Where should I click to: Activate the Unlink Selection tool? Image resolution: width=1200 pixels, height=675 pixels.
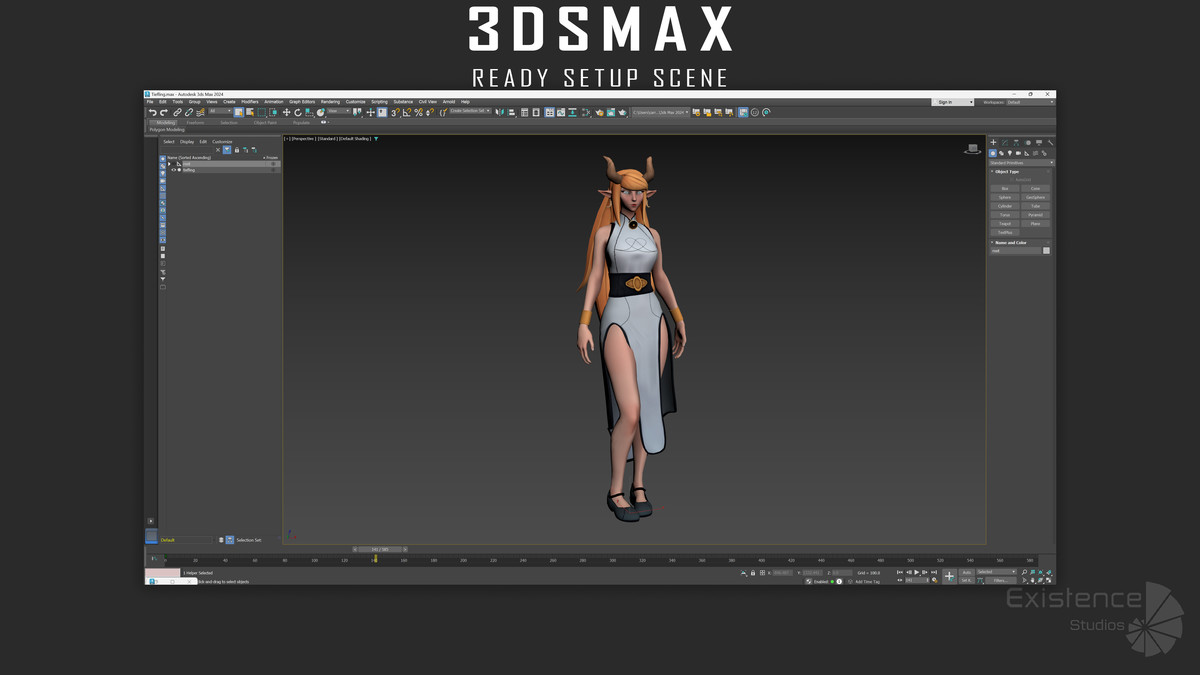click(188, 112)
